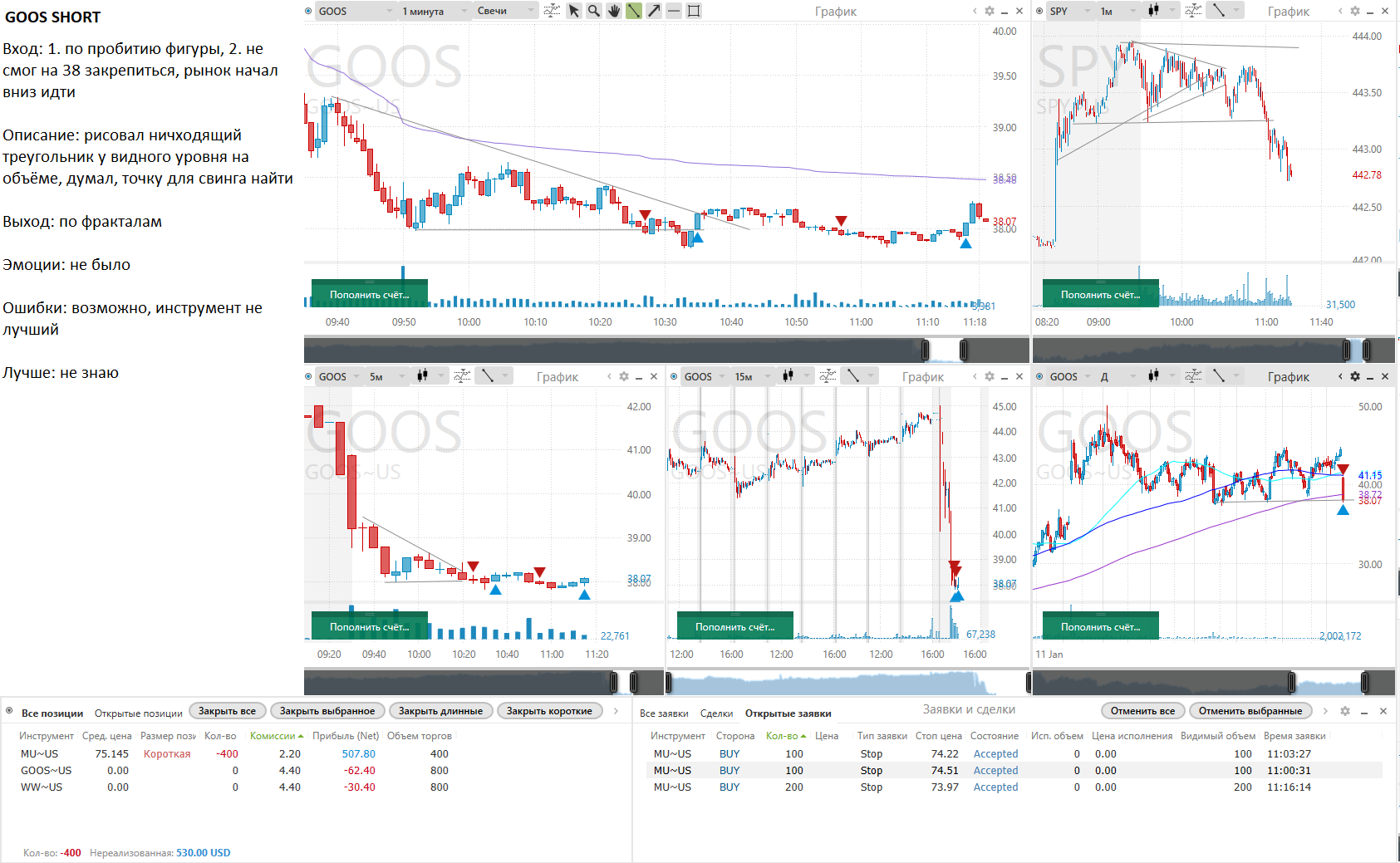Select the hand pan tool
Image resolution: width=1400 pixels, height=863 pixels.
click(614, 11)
